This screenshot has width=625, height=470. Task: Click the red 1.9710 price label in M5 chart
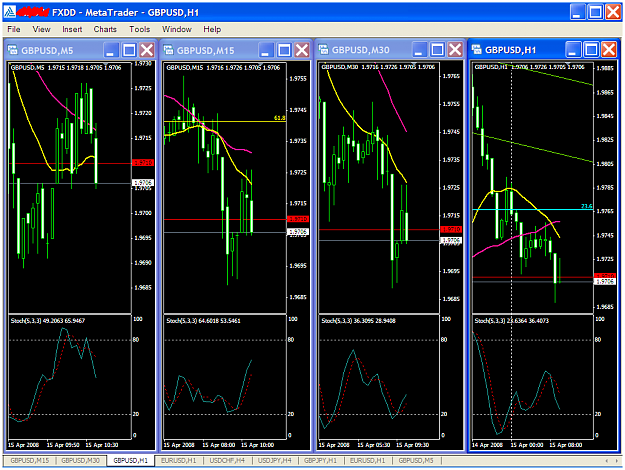pos(143,163)
